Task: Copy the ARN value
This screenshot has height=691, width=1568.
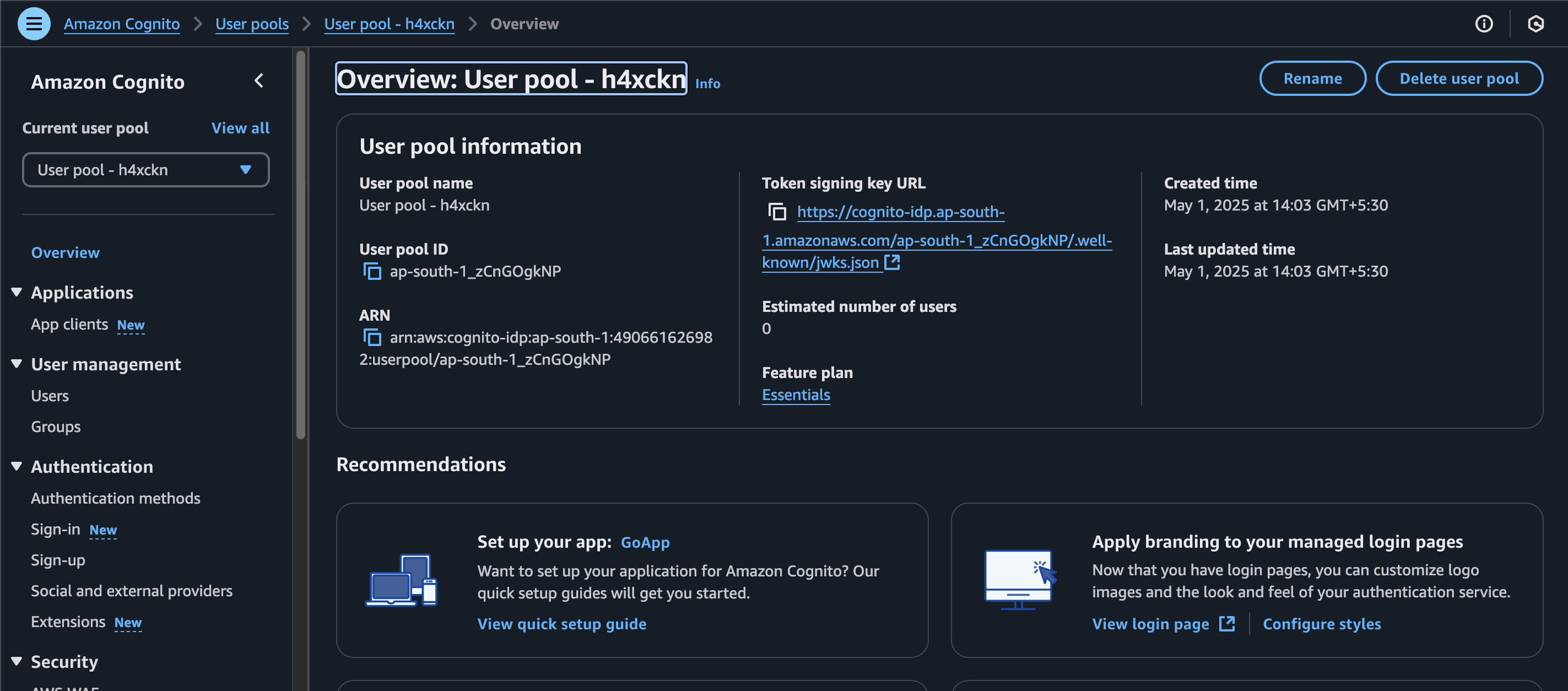Action: (372, 337)
